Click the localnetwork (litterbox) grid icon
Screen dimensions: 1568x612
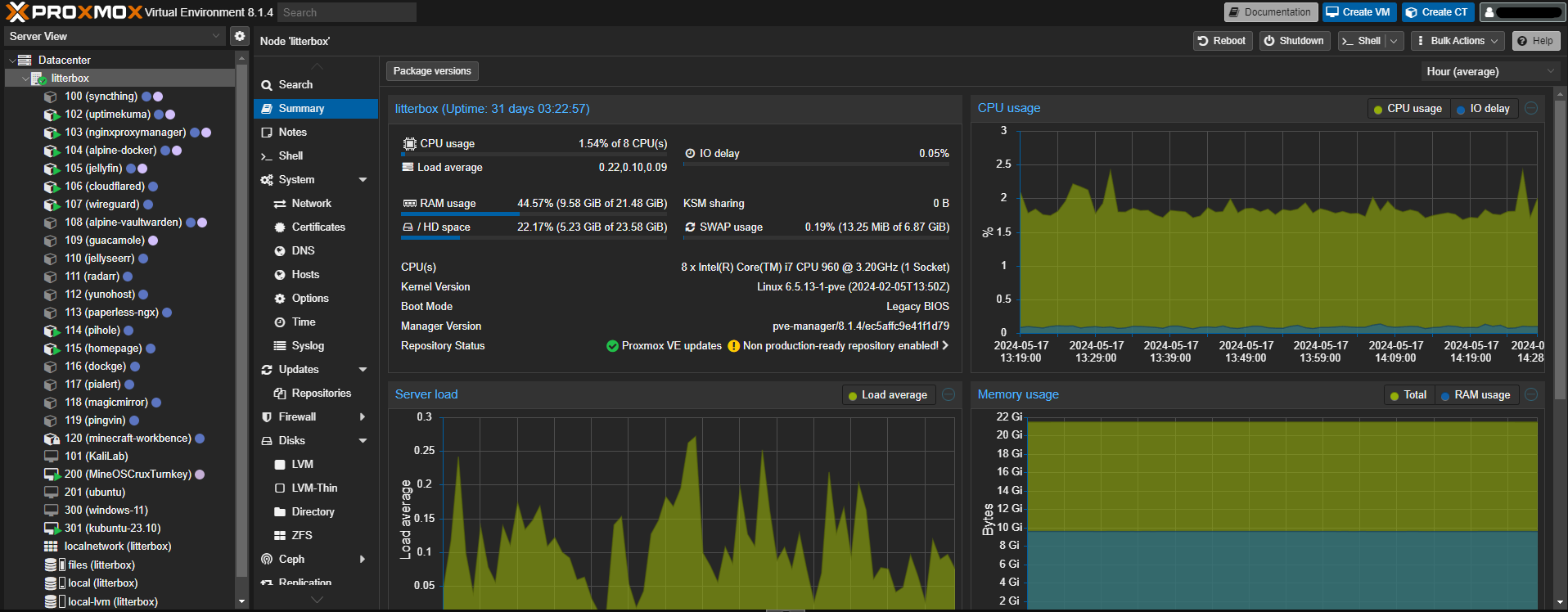click(x=51, y=547)
